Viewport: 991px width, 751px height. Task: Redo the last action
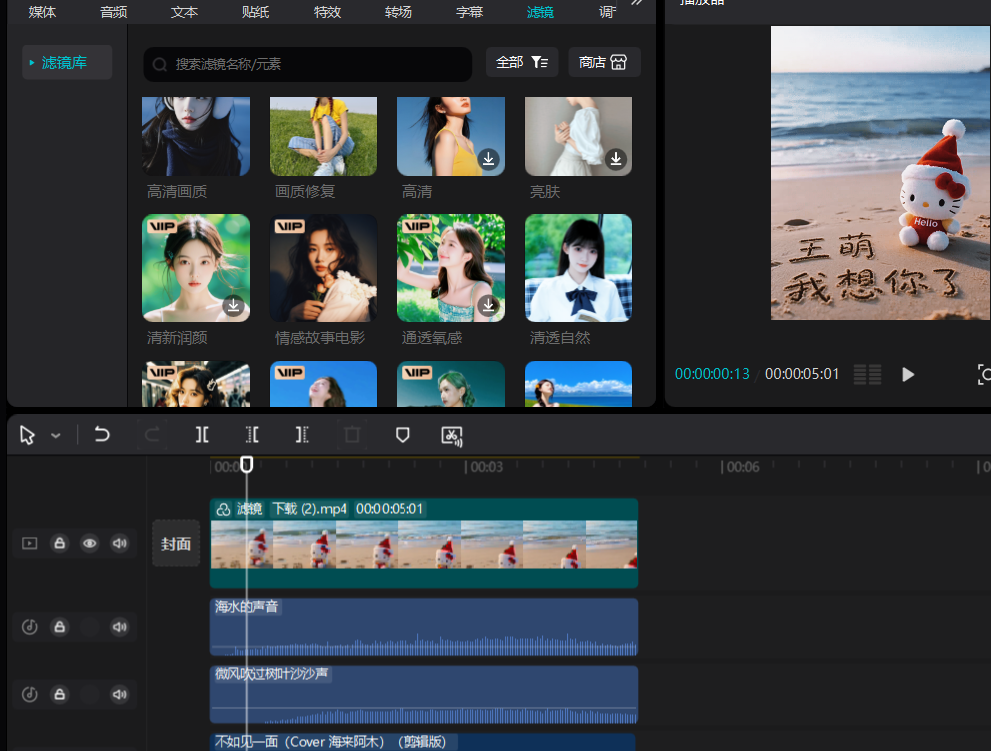152,434
